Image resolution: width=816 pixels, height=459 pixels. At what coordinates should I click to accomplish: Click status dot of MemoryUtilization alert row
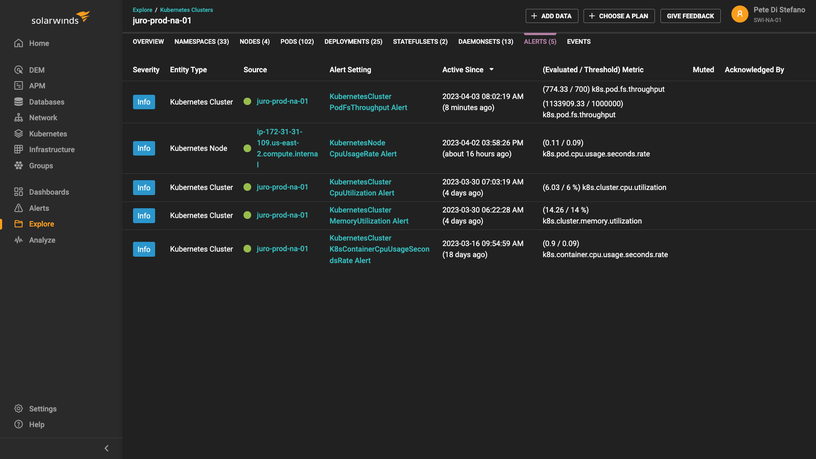[x=247, y=215]
